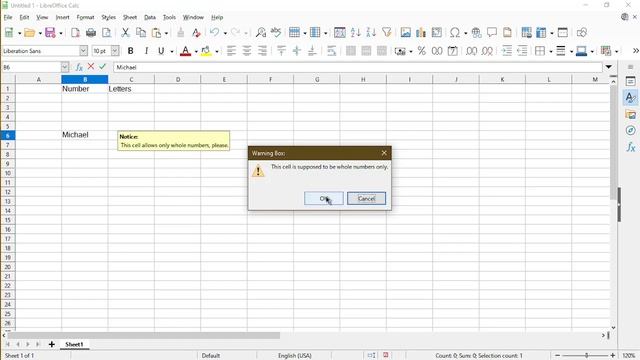This screenshot has width=640, height=360.
Task: Click Align Right icon
Action: tap(262, 51)
